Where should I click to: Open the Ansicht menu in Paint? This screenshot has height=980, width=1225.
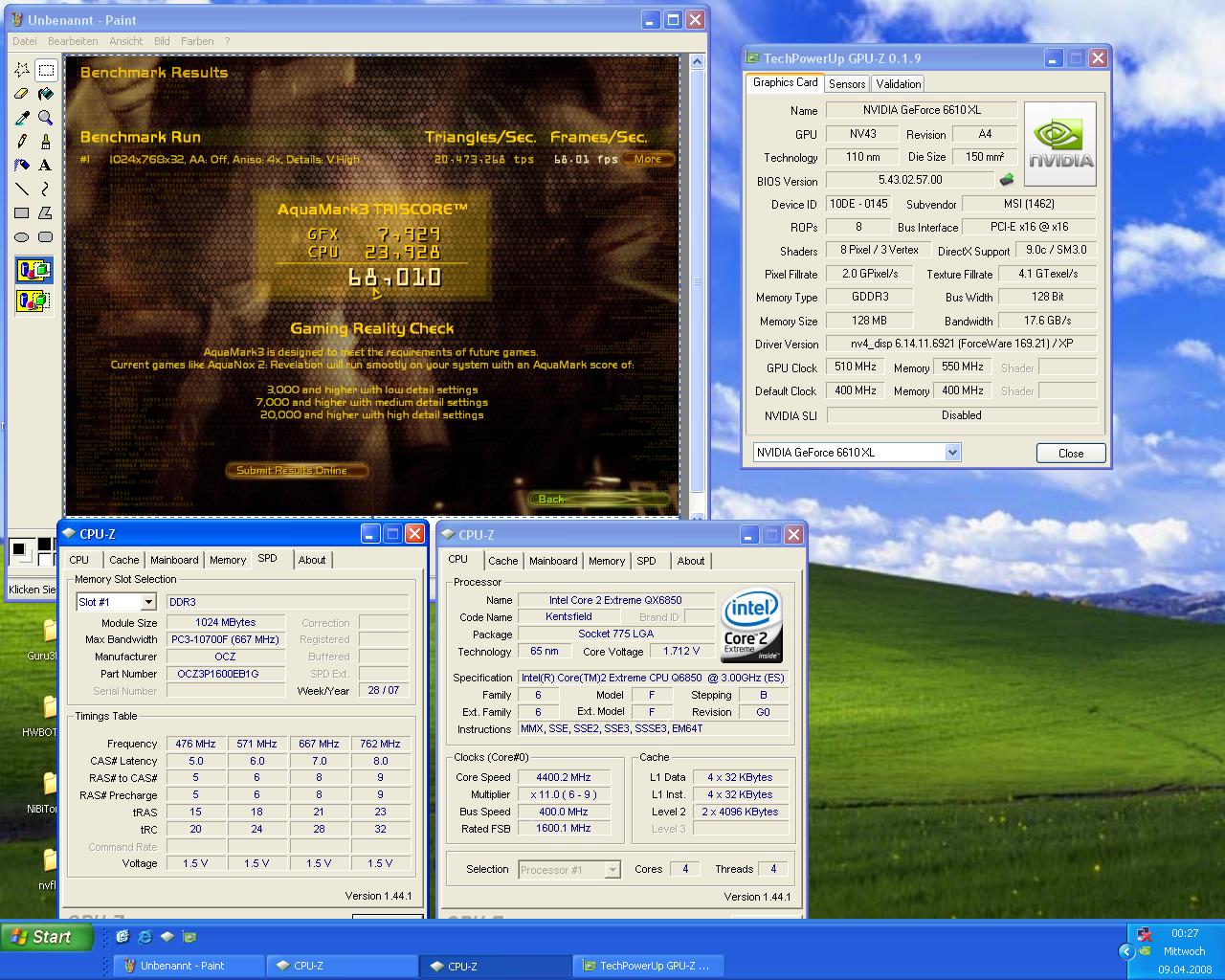pyautogui.click(x=126, y=41)
